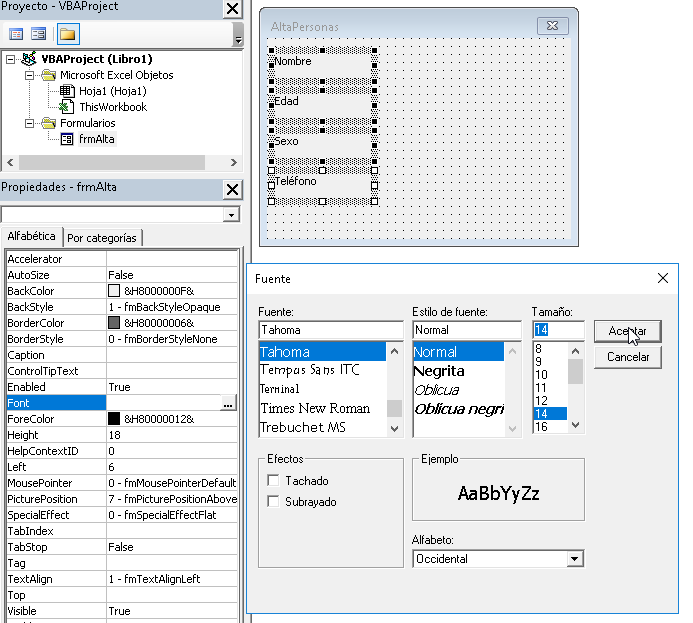Click the Hoja1 worksheet icon in tree
The width and height of the screenshot is (693, 623).
tap(67, 91)
